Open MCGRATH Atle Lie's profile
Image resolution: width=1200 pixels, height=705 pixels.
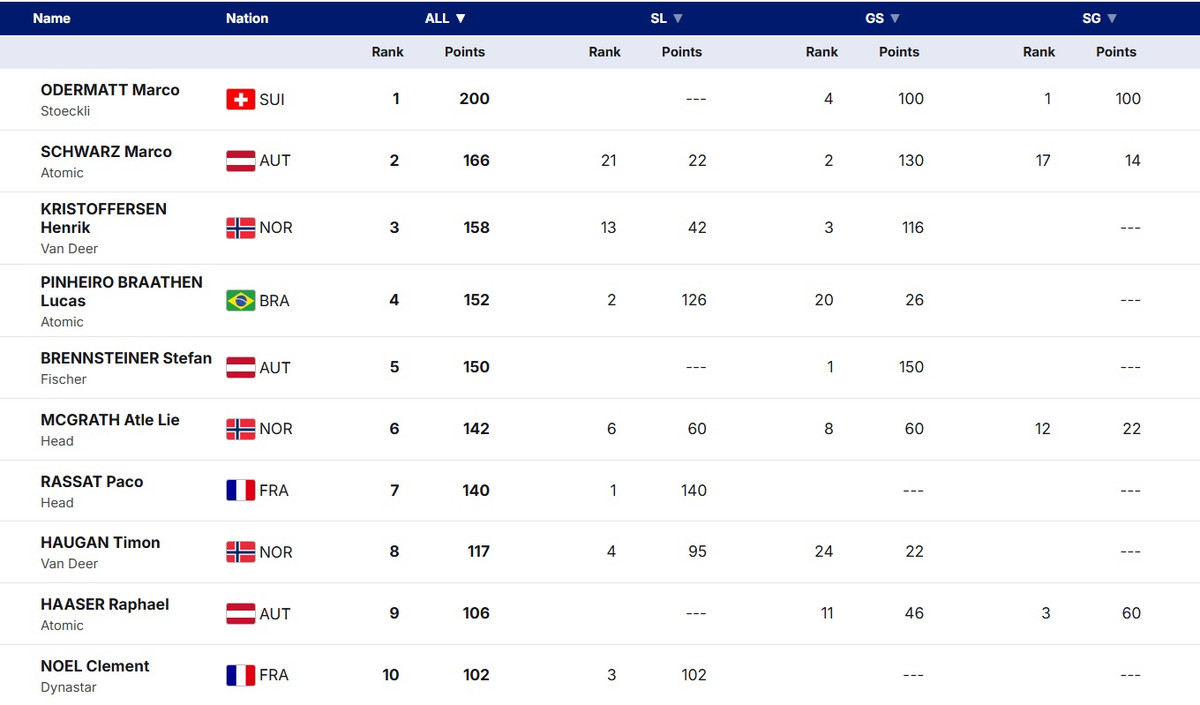(x=110, y=420)
